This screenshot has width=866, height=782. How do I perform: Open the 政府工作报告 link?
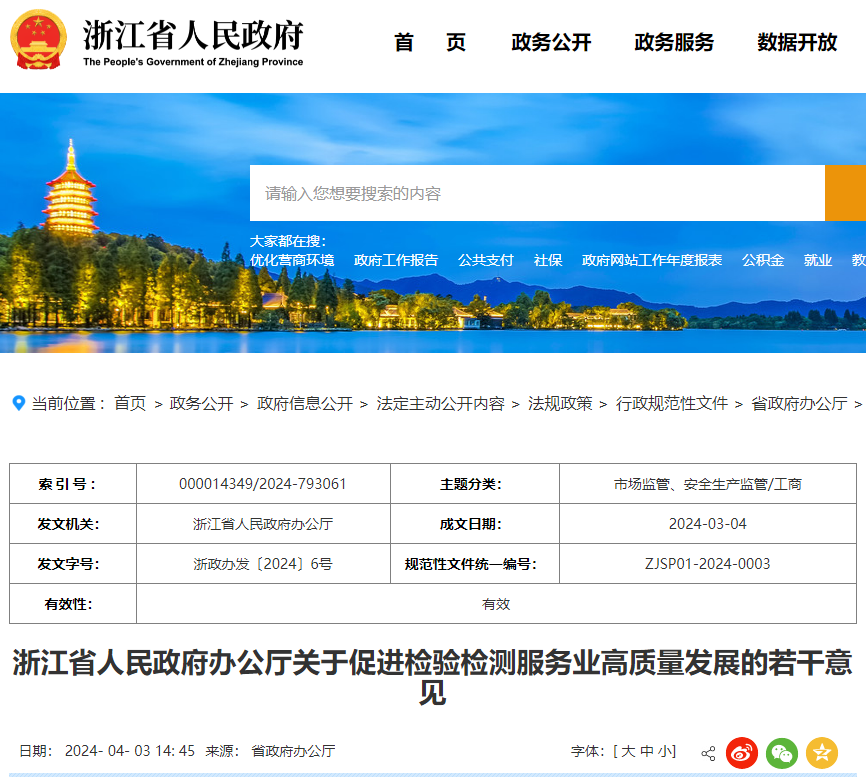(x=396, y=259)
